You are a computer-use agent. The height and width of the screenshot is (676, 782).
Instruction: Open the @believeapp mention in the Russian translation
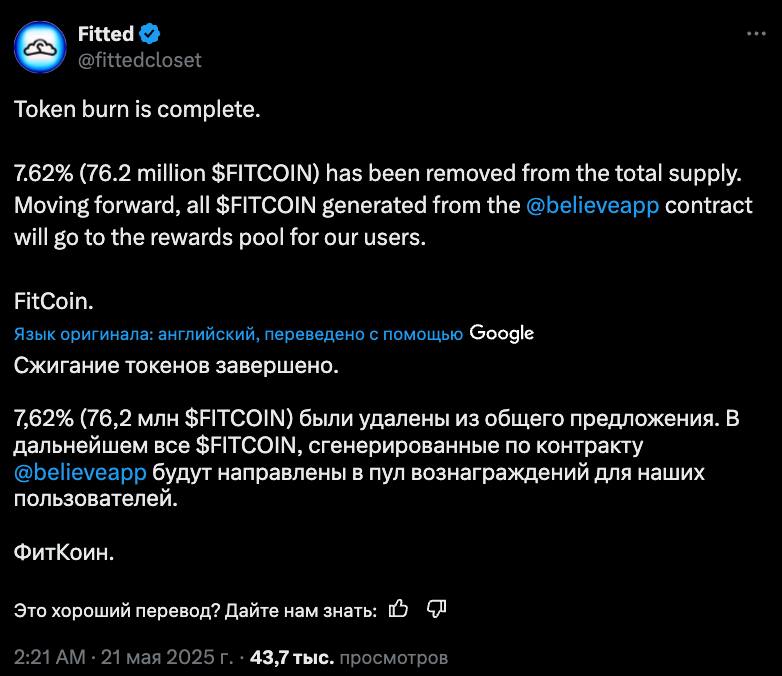tap(80, 472)
